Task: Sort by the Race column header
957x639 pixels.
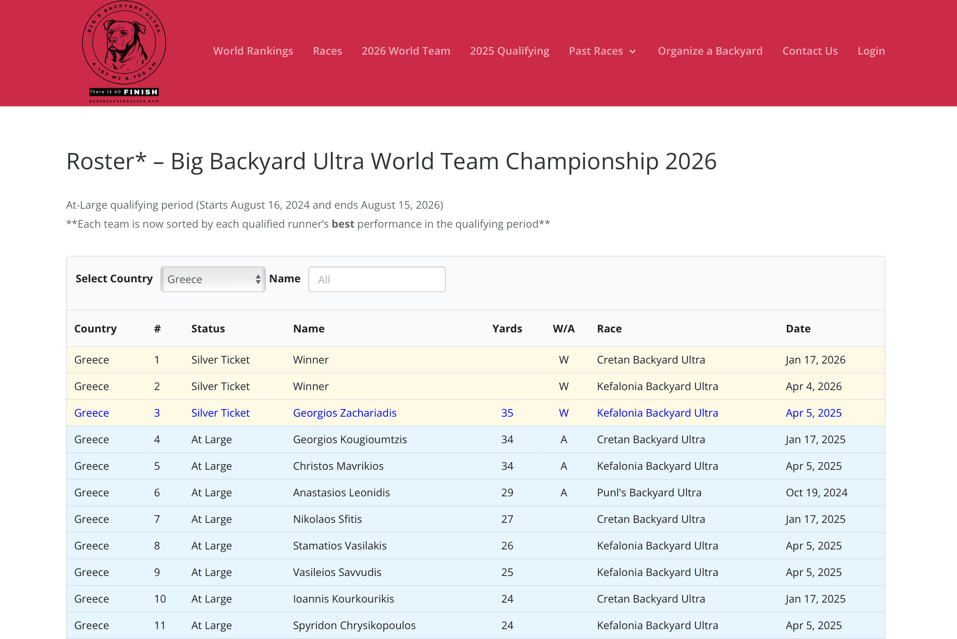Action: point(609,328)
